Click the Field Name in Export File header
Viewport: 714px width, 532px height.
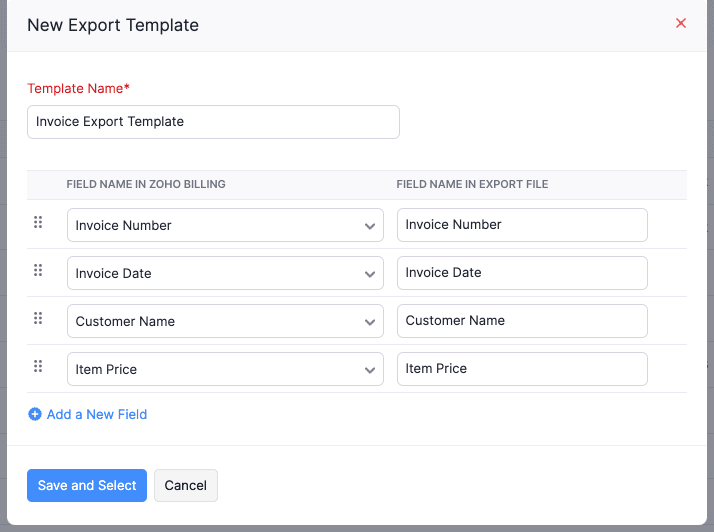472,184
